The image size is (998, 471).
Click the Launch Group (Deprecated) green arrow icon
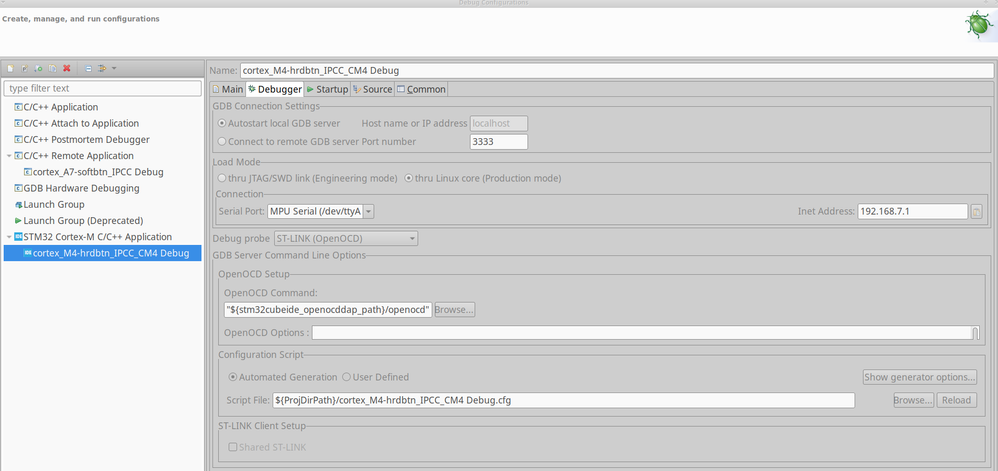(18, 221)
